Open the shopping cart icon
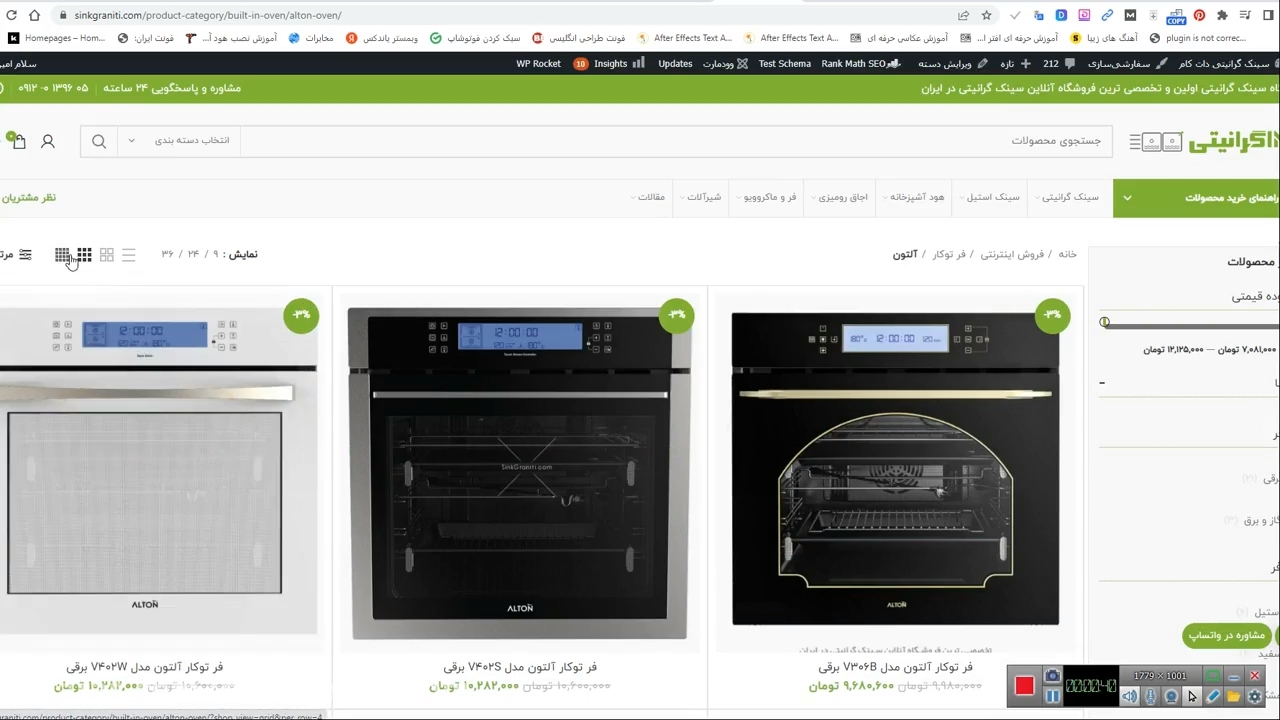 pos(17,141)
